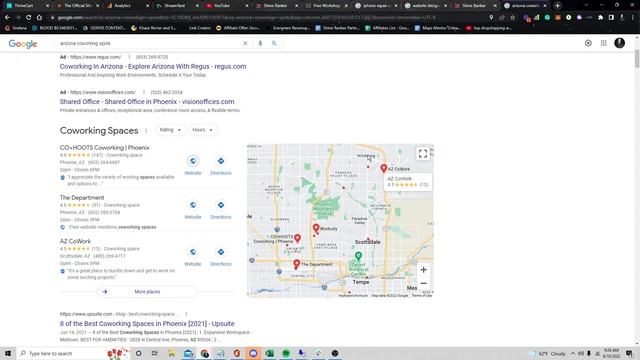The image size is (640, 360).
Task: Go to Chrome home page
Action: point(39,18)
